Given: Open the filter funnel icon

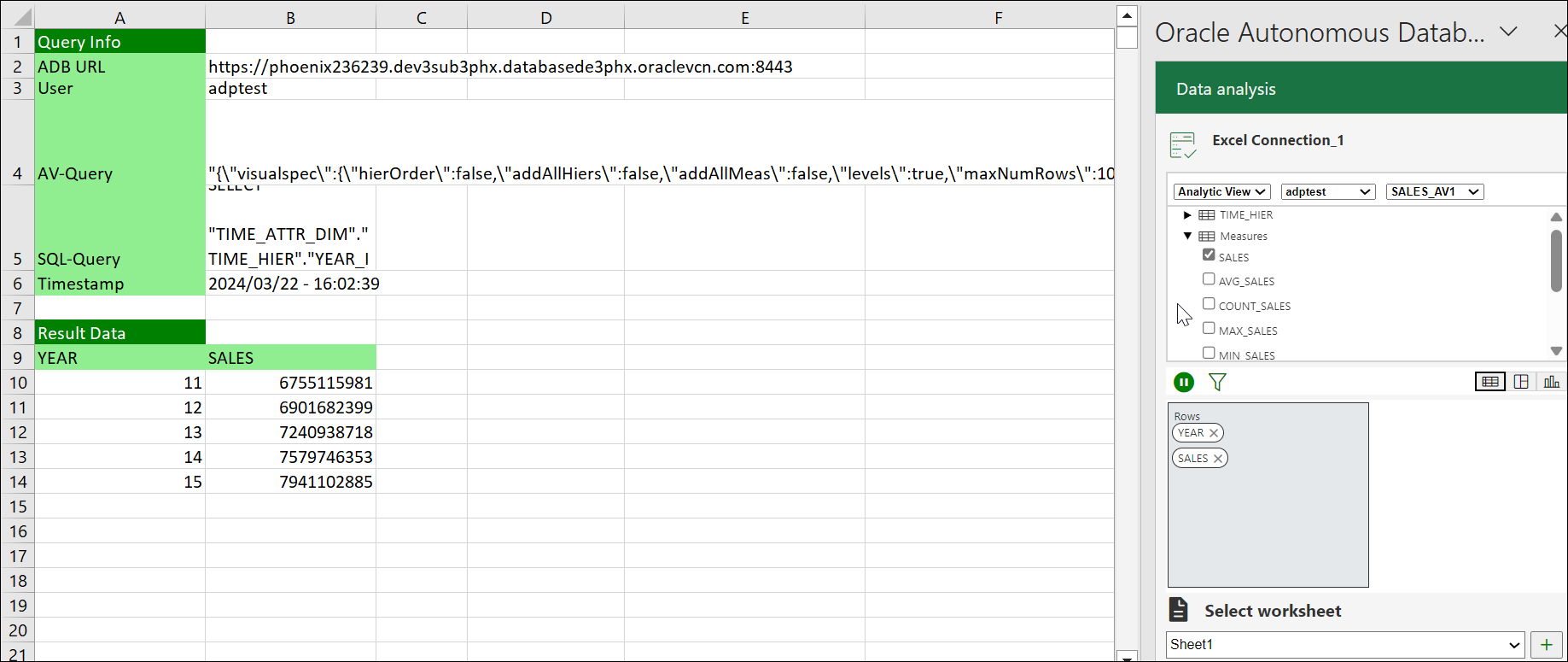Looking at the screenshot, I should [x=1217, y=383].
